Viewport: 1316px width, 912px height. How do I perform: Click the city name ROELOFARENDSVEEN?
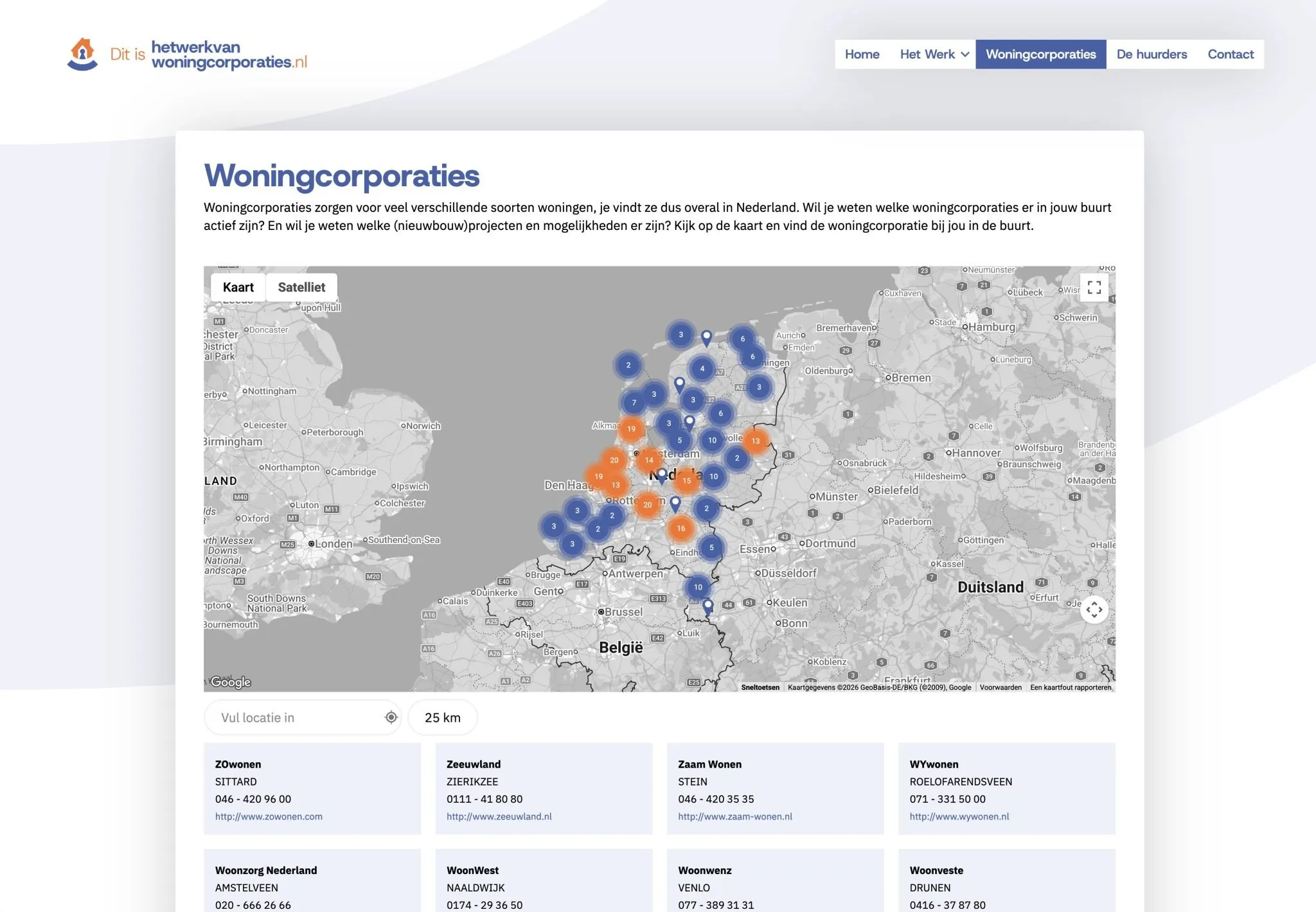(x=961, y=782)
